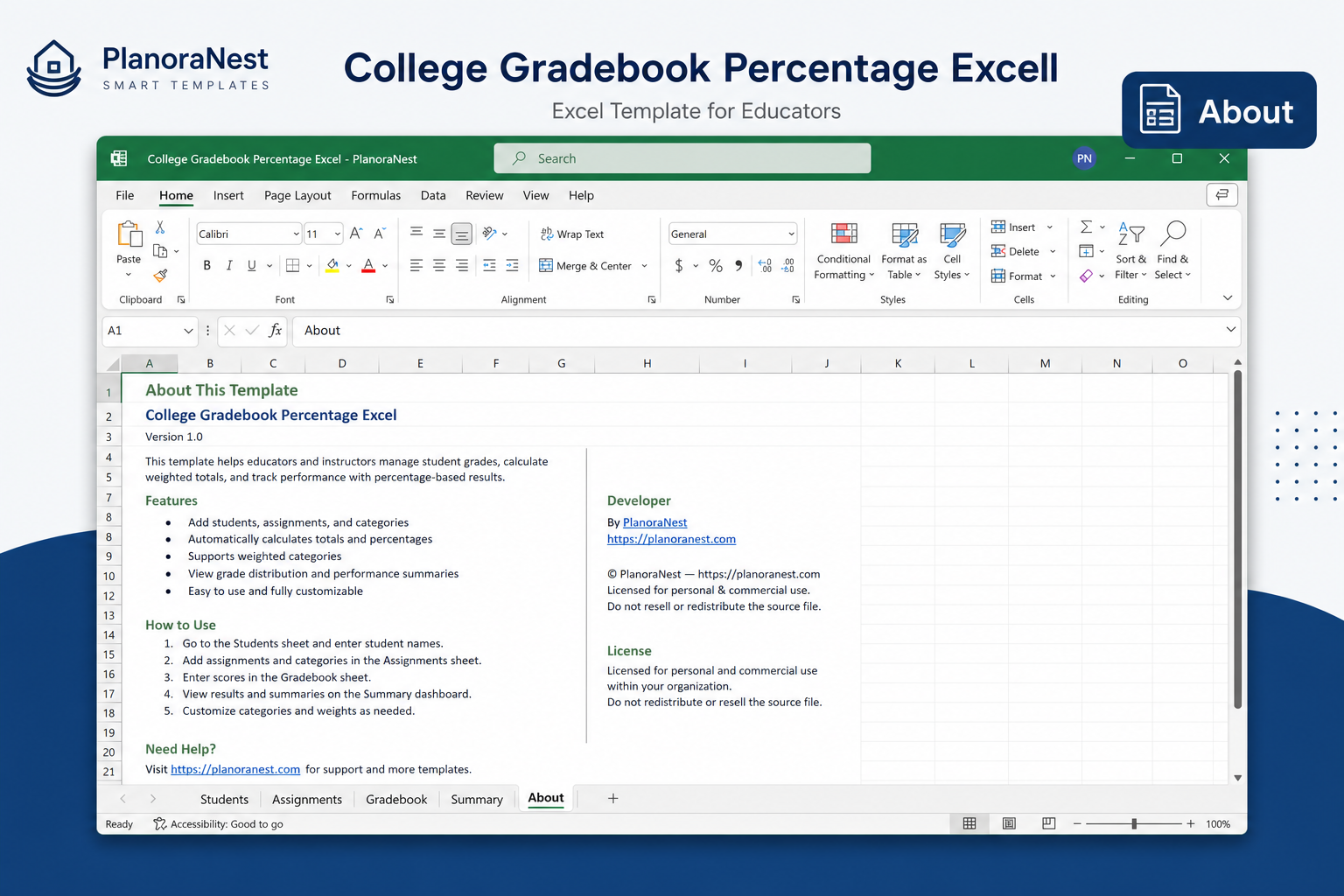The width and height of the screenshot is (1344, 896).
Task: Open the General number format dropdown
Action: 791,234
